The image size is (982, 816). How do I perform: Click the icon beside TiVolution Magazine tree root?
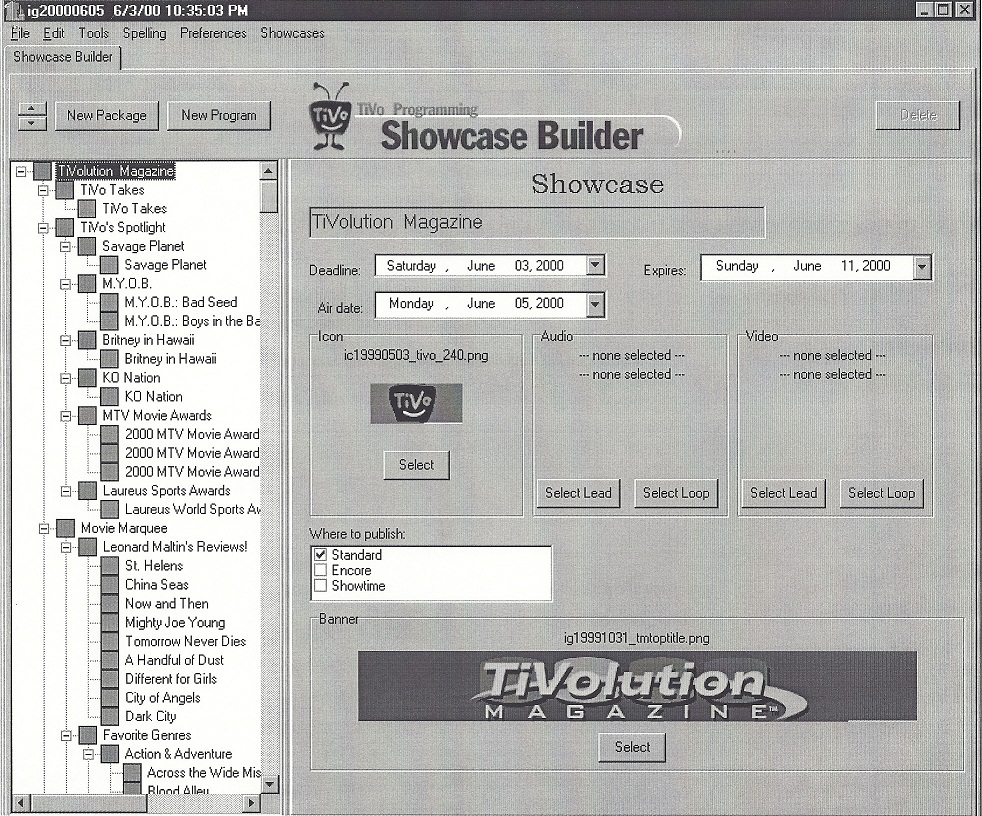(42, 170)
